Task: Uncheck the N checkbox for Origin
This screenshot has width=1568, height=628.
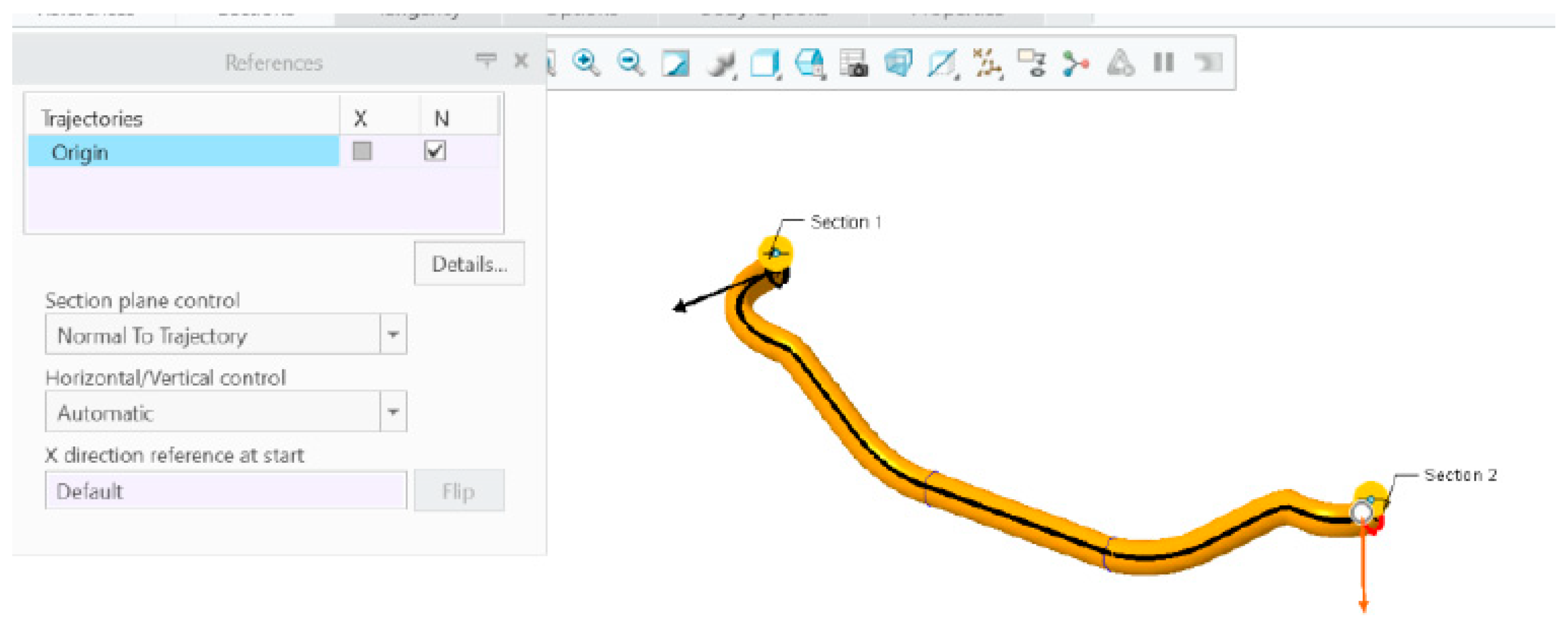Action: click(435, 150)
